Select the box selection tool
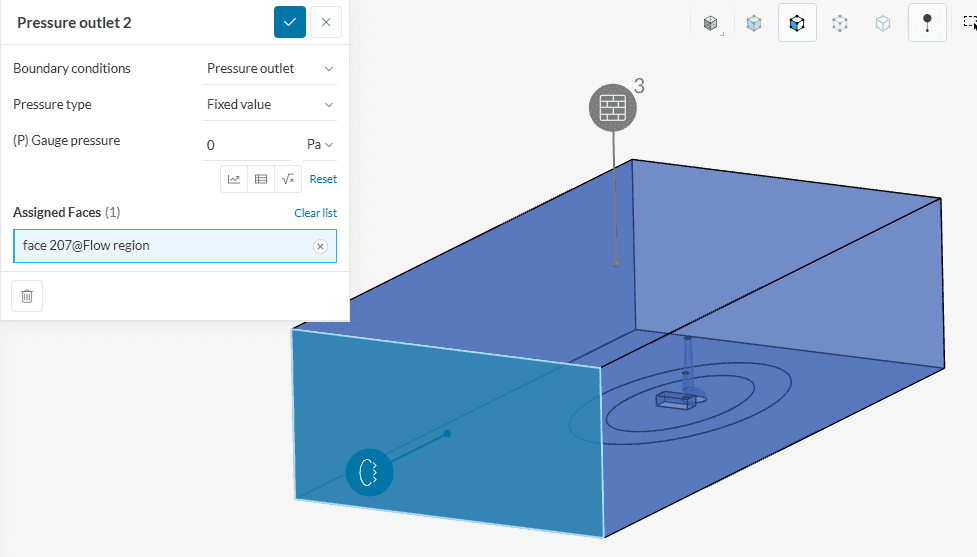This screenshot has height=557, width=977. [969, 21]
